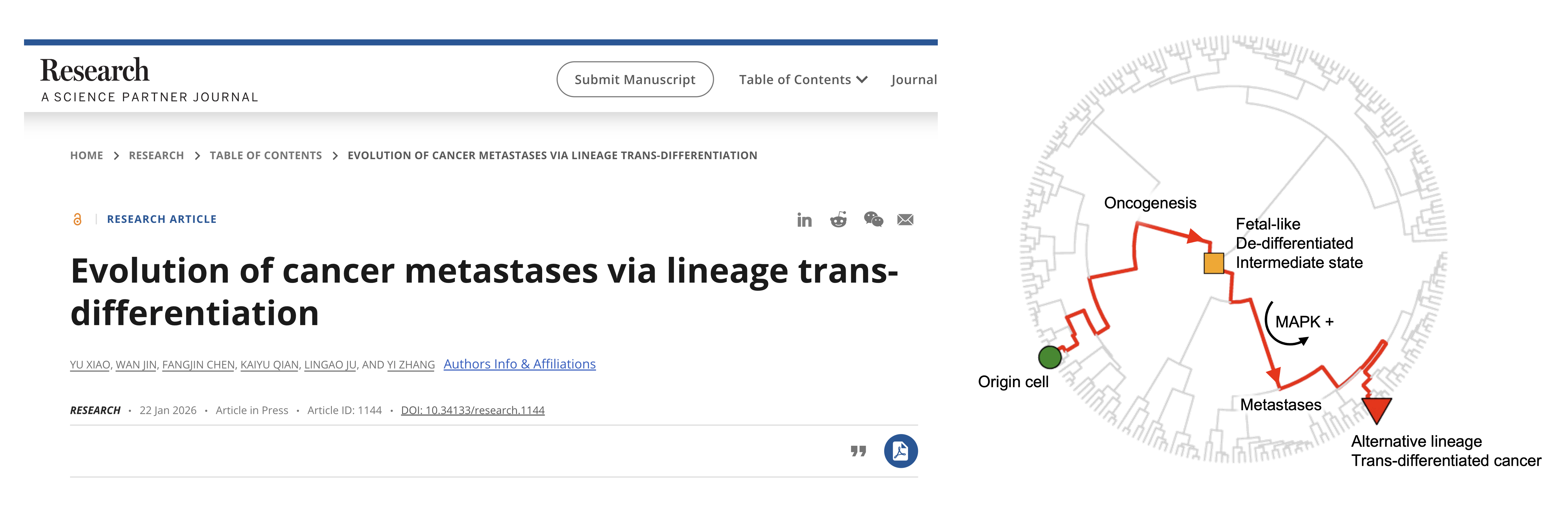Open the Journal menu item
This screenshot has width=1568, height=510.
click(913, 80)
